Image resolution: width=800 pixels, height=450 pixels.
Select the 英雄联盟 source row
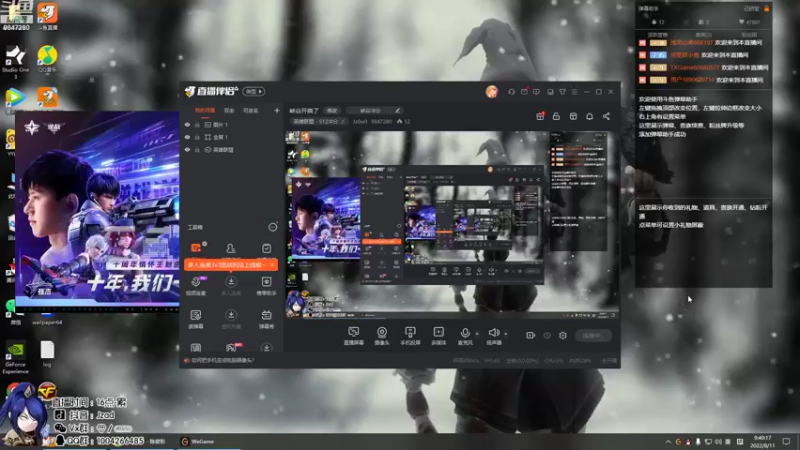tap(232, 150)
